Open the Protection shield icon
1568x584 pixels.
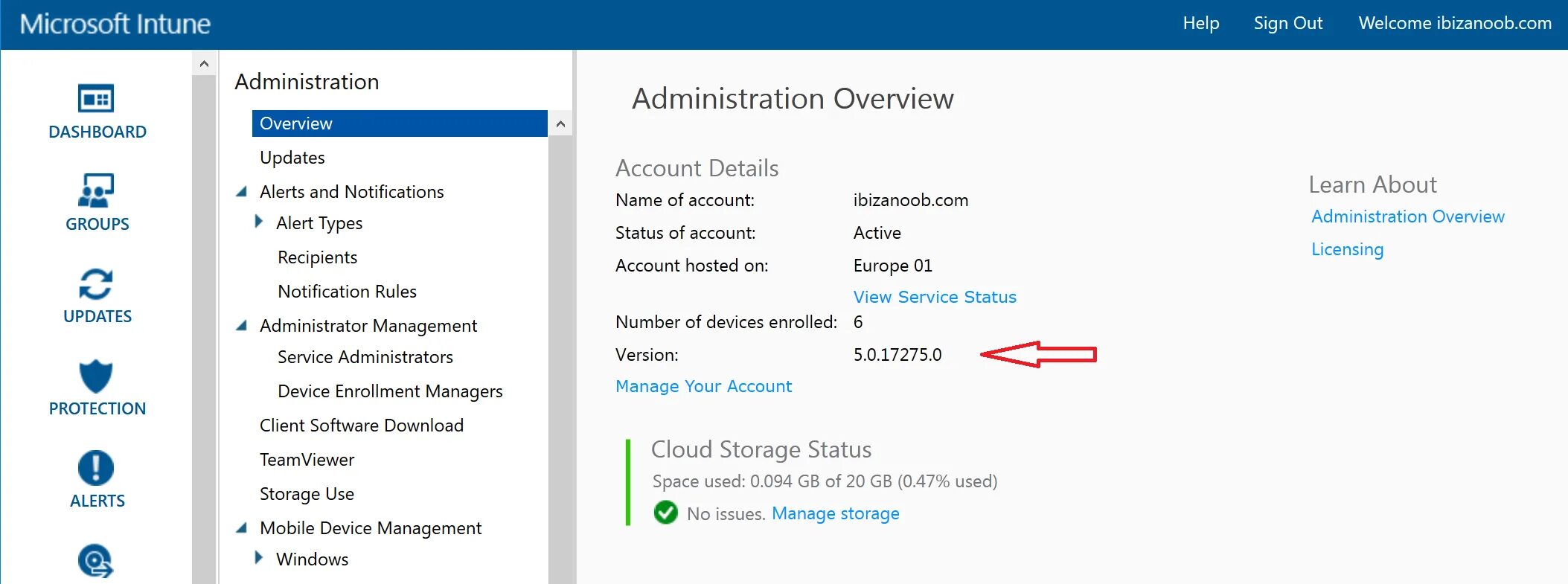(96, 376)
